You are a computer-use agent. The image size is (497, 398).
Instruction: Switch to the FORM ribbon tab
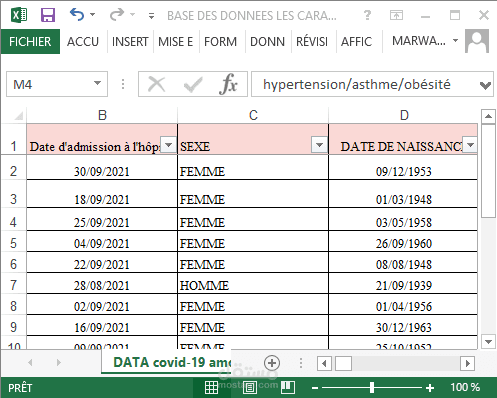[x=221, y=41]
